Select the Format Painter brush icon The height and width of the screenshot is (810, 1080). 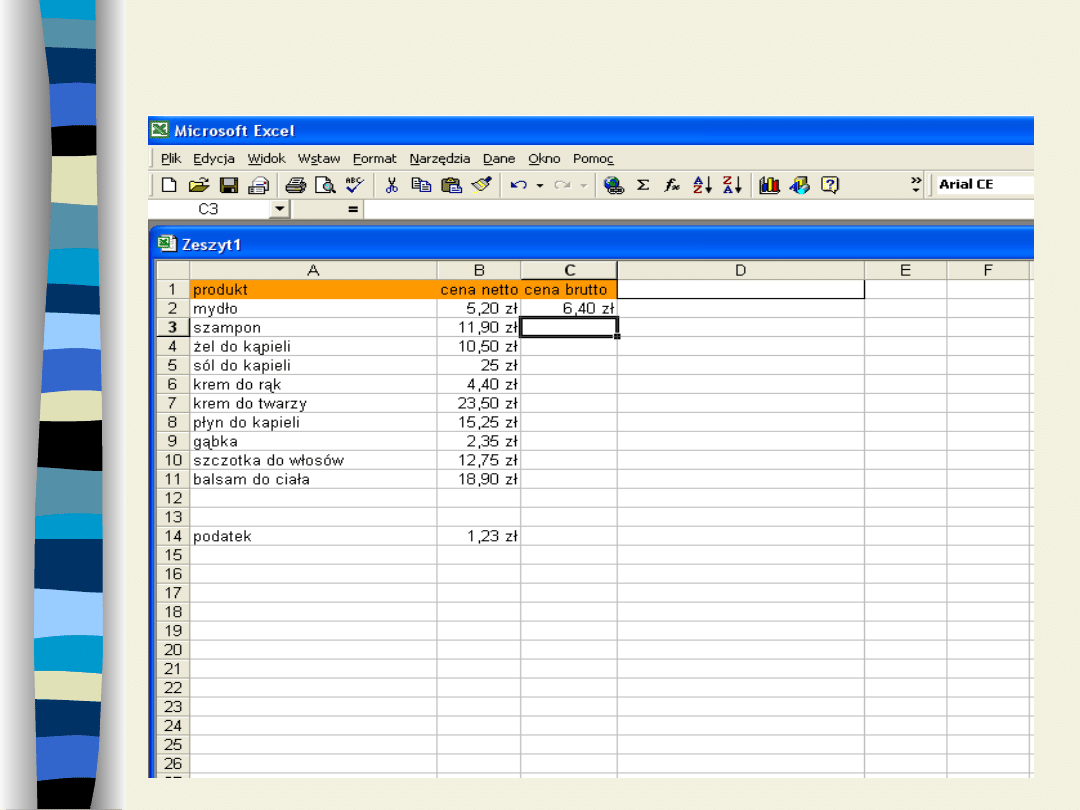(x=482, y=185)
